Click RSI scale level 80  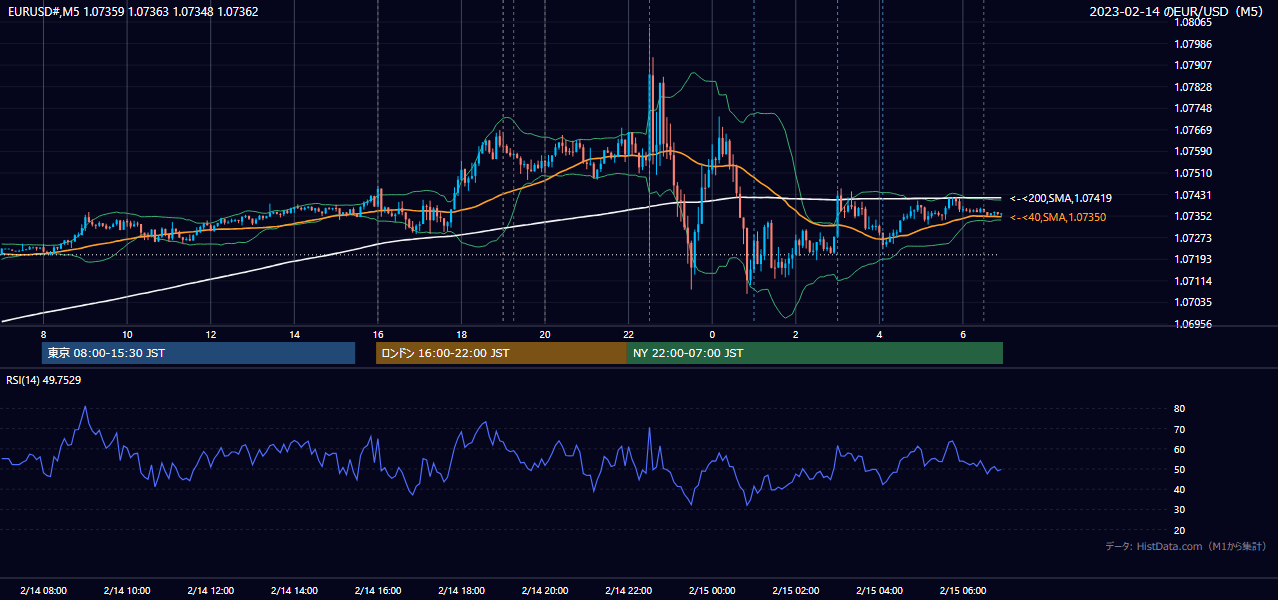click(1180, 409)
